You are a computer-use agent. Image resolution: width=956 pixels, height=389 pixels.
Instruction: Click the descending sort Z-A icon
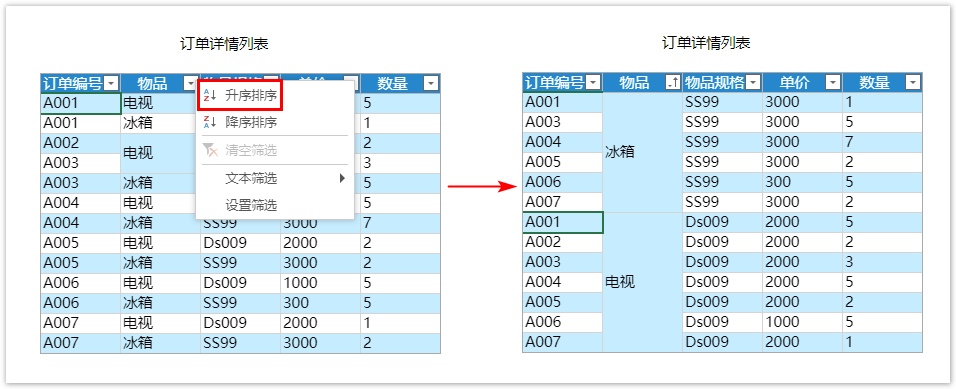point(210,122)
